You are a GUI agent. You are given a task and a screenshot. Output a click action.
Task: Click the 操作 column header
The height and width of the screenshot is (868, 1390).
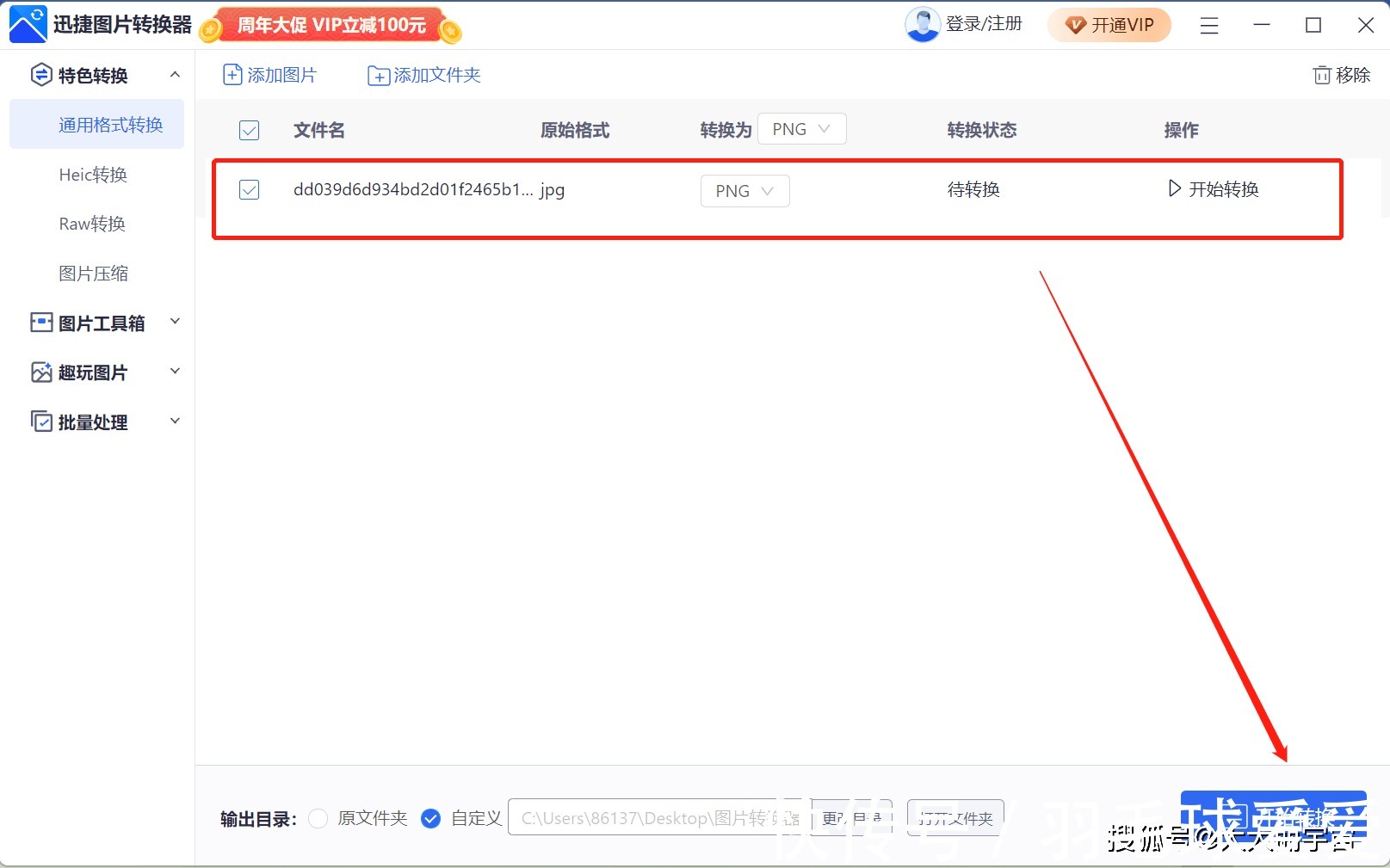(x=1182, y=131)
